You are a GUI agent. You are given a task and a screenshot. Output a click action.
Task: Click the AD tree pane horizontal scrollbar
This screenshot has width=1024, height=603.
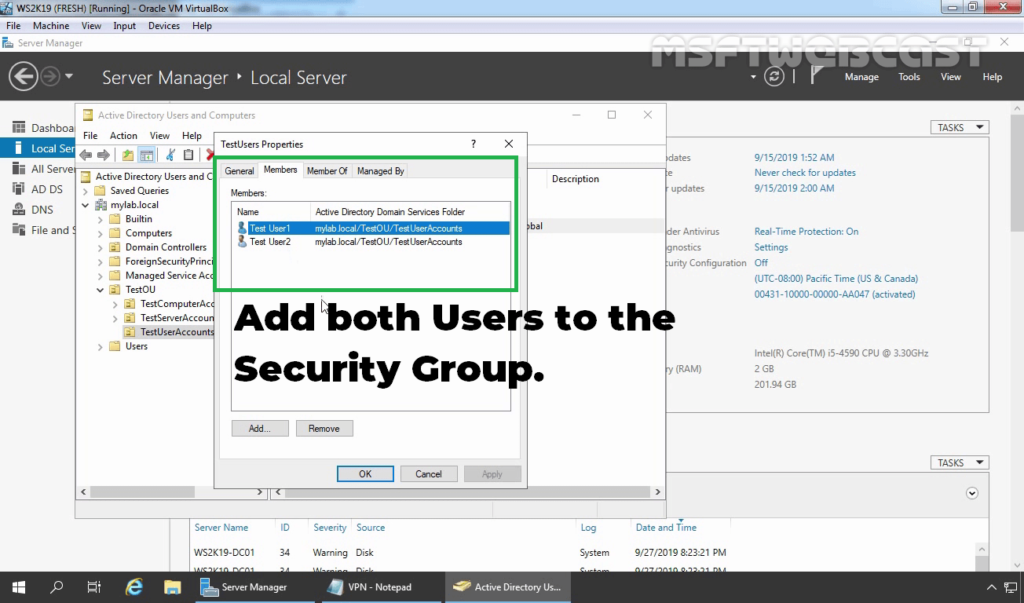click(172, 492)
